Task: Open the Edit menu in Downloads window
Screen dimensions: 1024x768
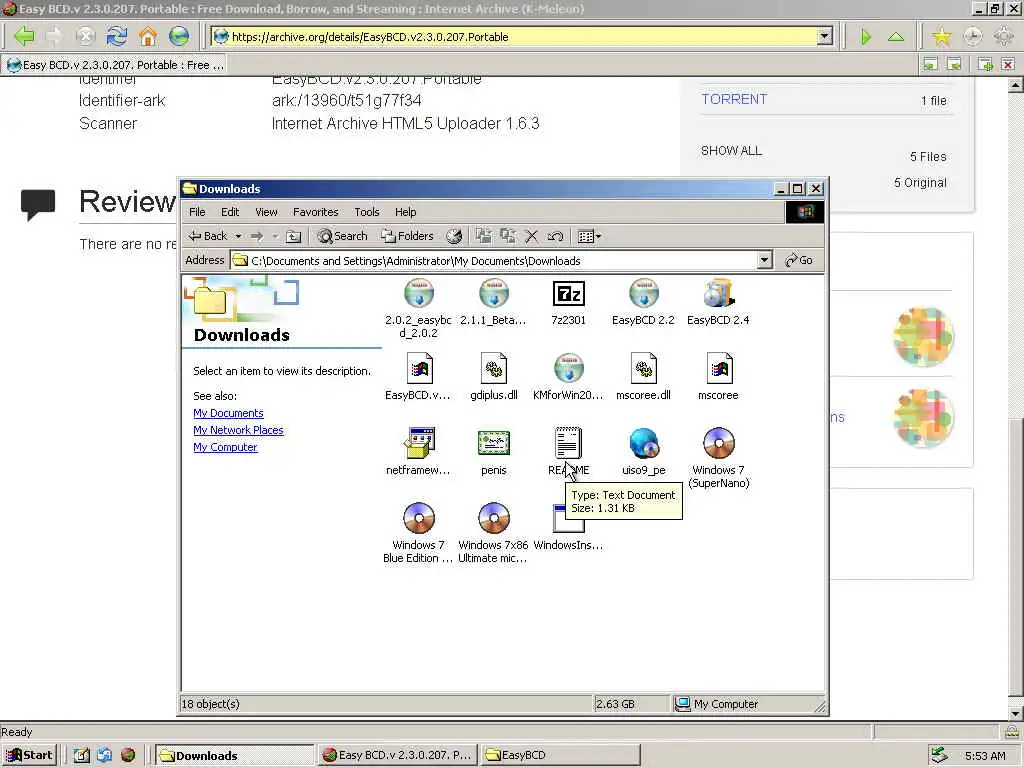Action: pyautogui.click(x=230, y=212)
